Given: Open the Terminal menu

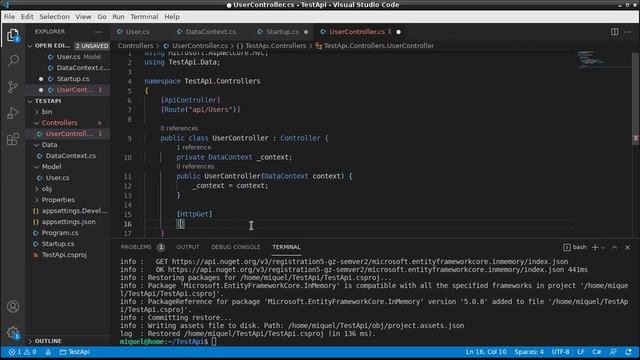Looking at the screenshot, I should (x=144, y=17).
